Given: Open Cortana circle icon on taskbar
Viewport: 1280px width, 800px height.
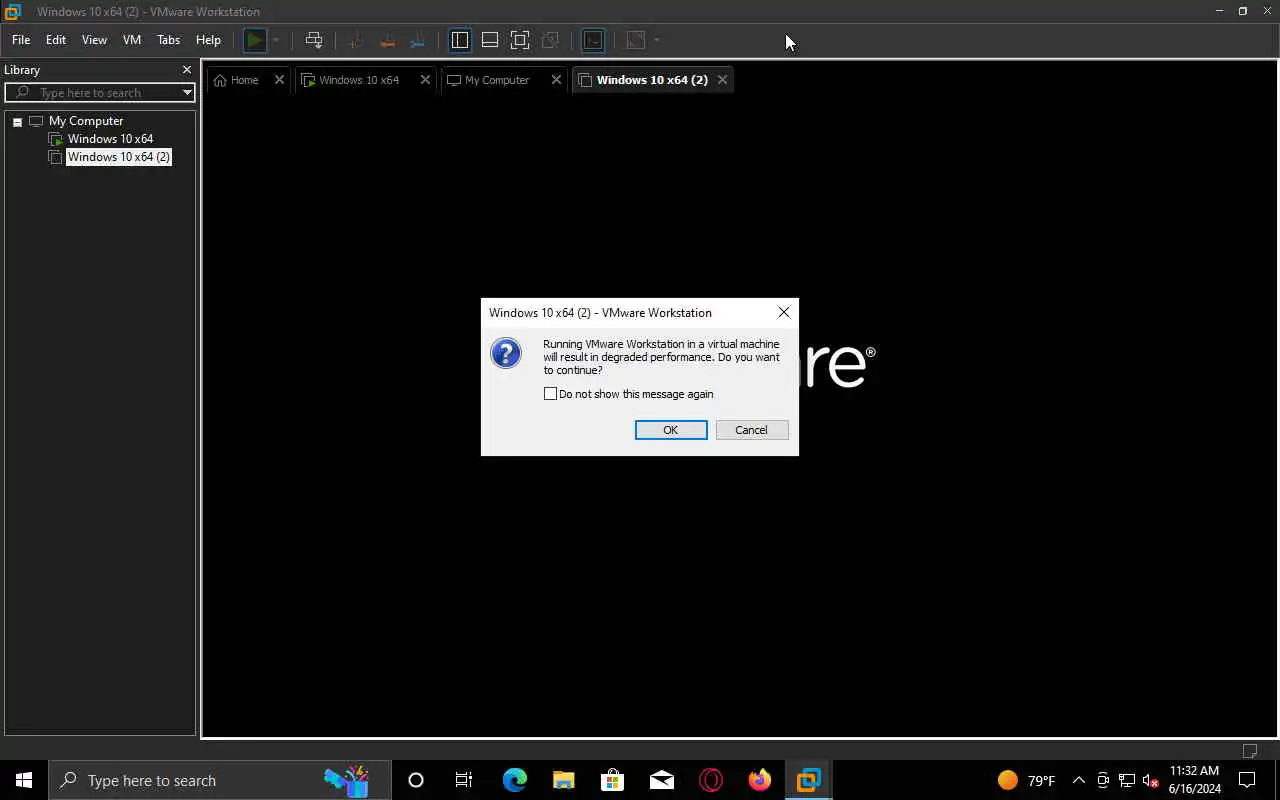Looking at the screenshot, I should tap(416, 780).
